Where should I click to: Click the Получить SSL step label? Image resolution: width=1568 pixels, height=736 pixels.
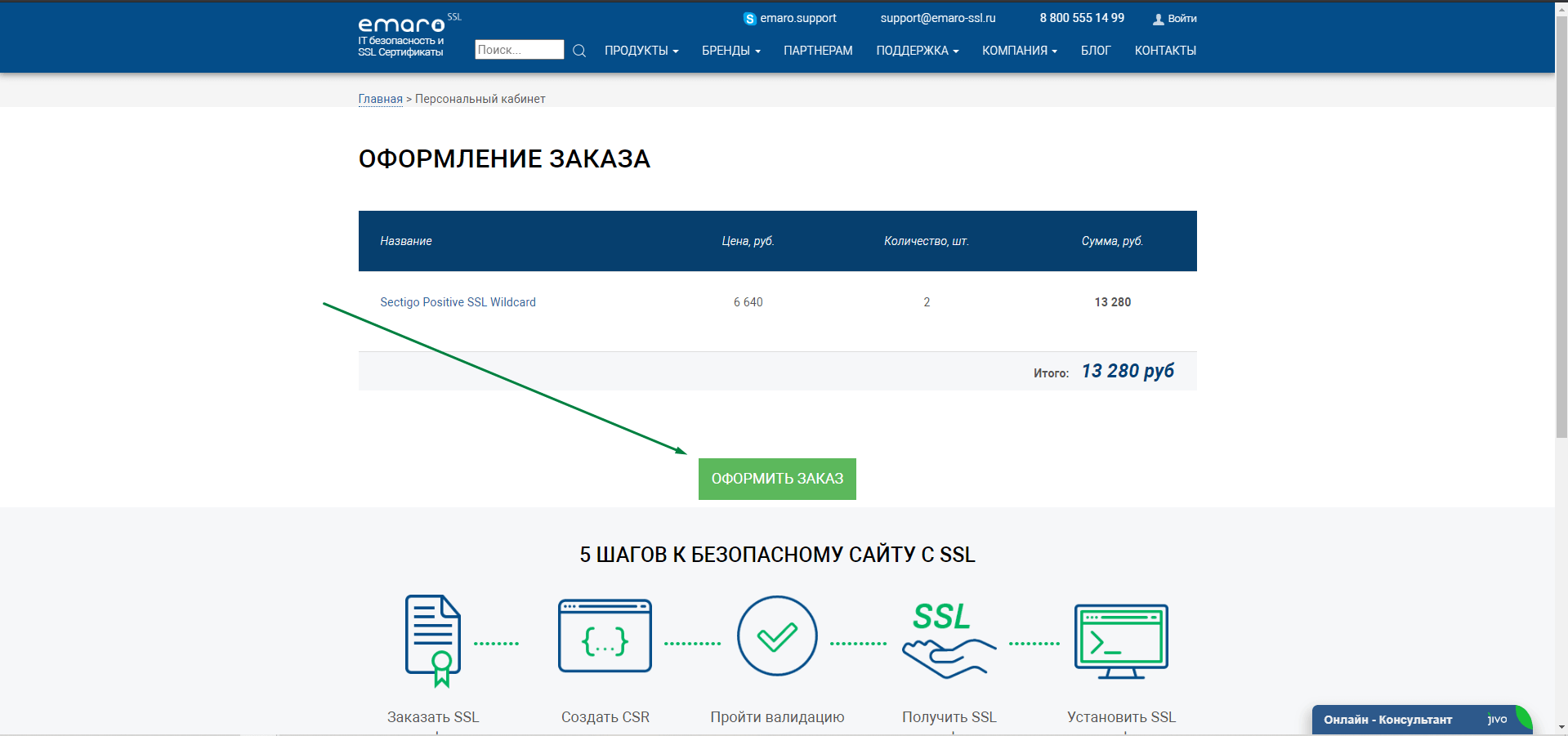(949, 717)
